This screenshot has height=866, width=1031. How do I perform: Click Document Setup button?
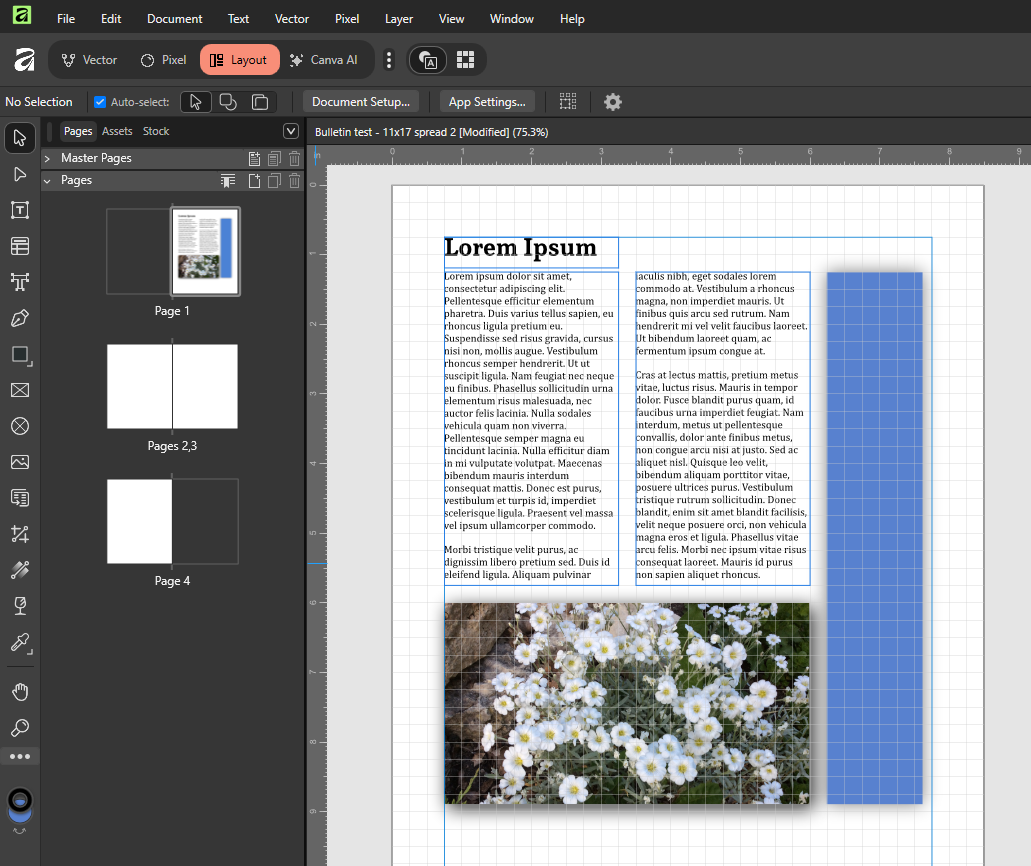click(x=360, y=102)
